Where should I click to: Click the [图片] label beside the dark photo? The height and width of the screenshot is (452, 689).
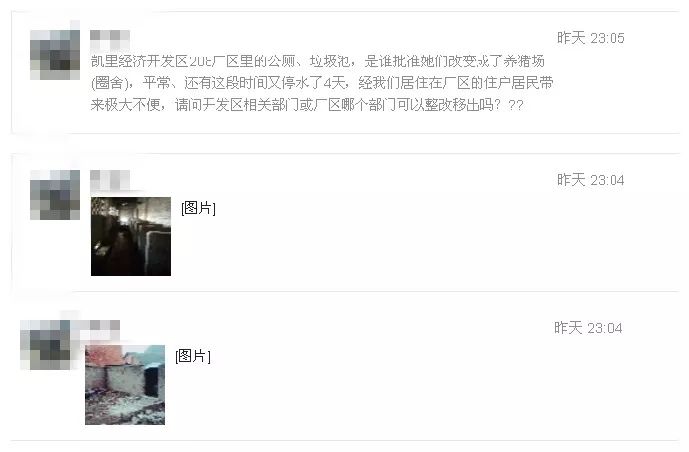tap(198, 208)
